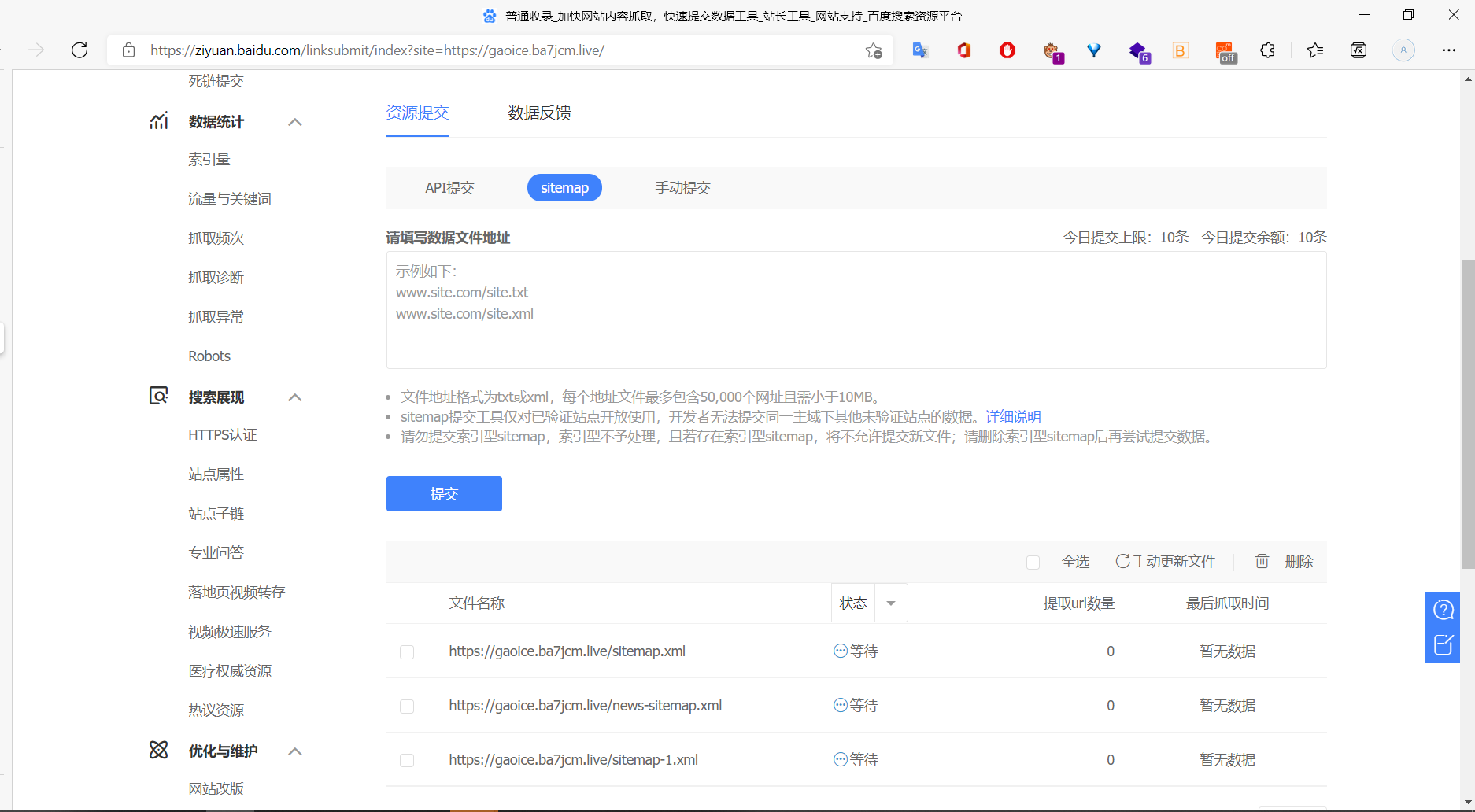Click the forward navigation arrow
The image size is (1475, 812).
[x=36, y=50]
